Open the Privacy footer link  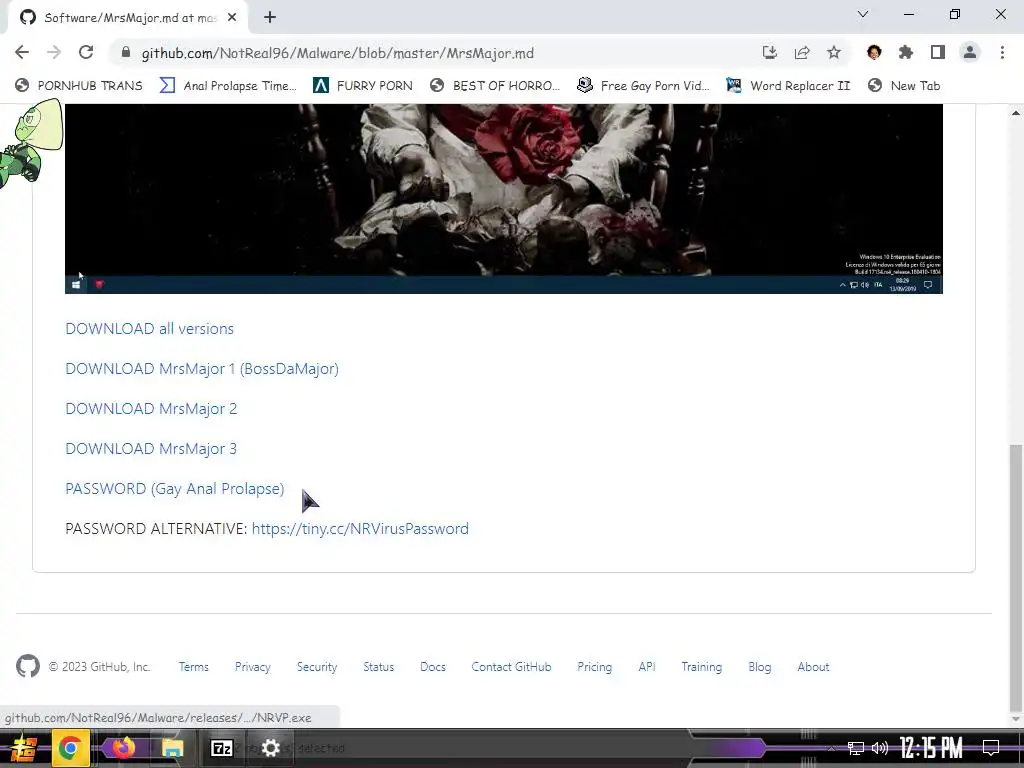coord(253,667)
